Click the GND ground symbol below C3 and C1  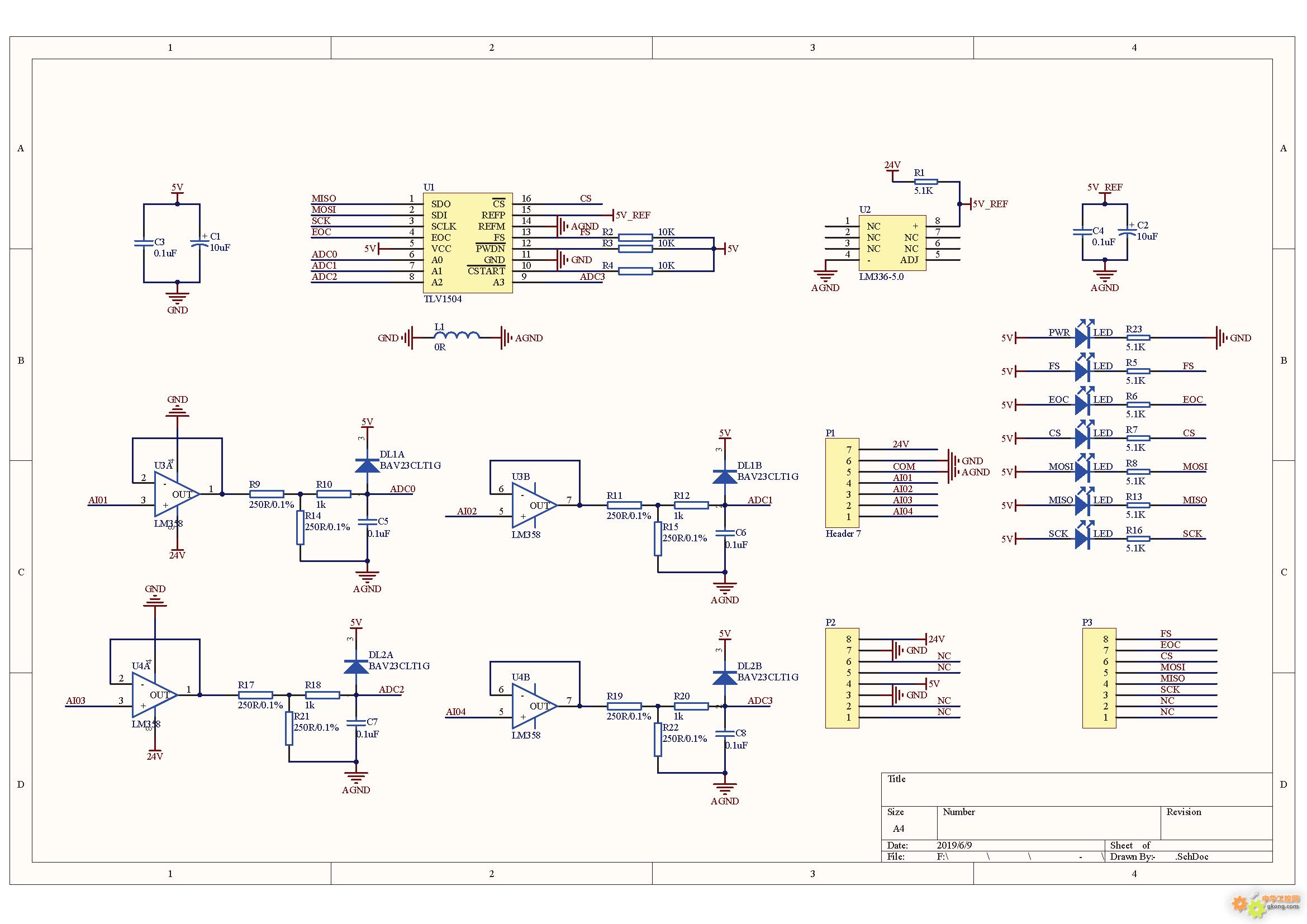coord(177,298)
